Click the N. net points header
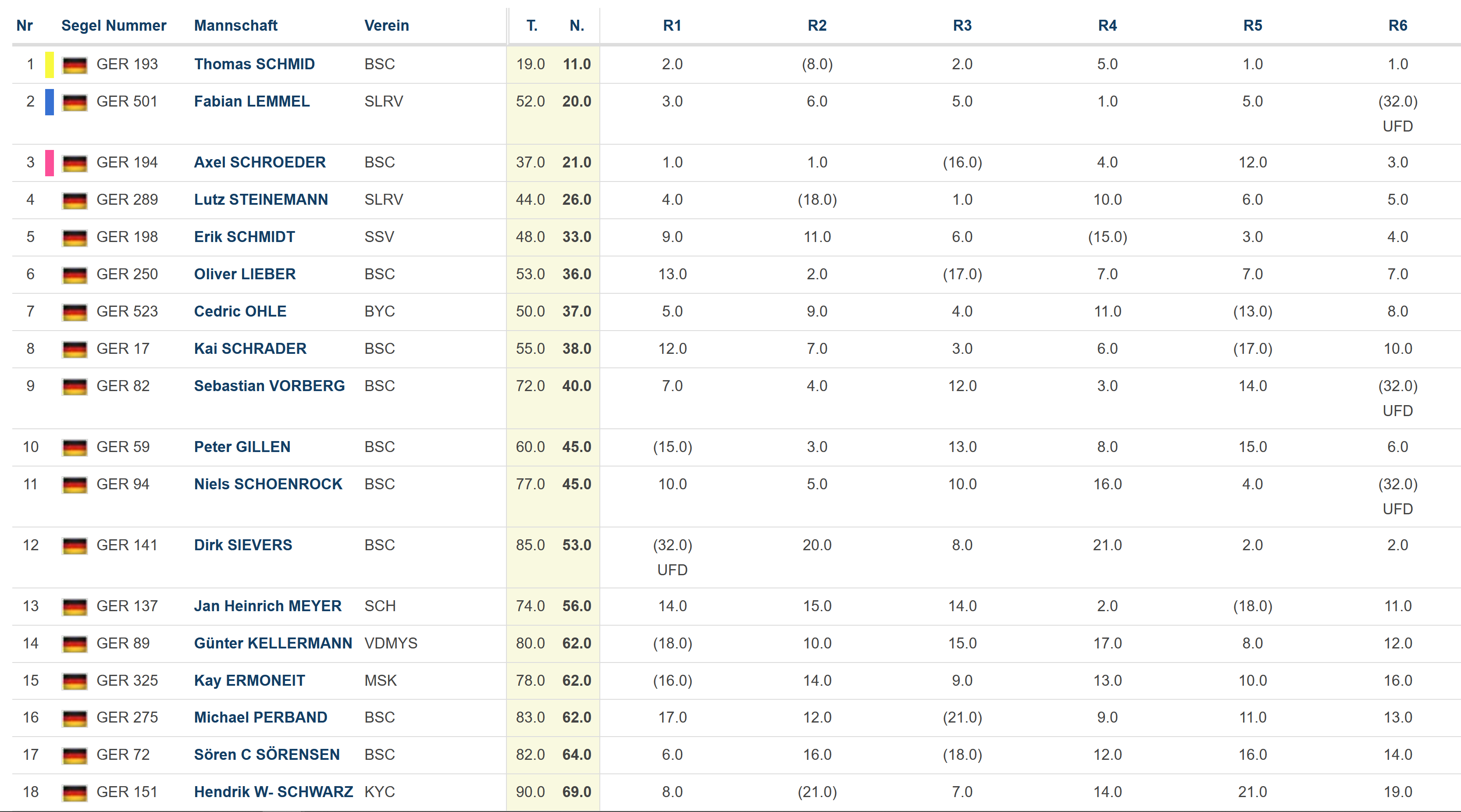This screenshot has height=812, width=1461. pyautogui.click(x=577, y=25)
